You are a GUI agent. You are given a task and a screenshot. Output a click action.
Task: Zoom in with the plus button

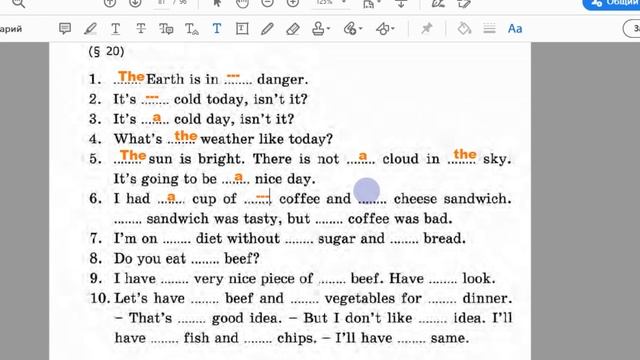tap(293, 3)
